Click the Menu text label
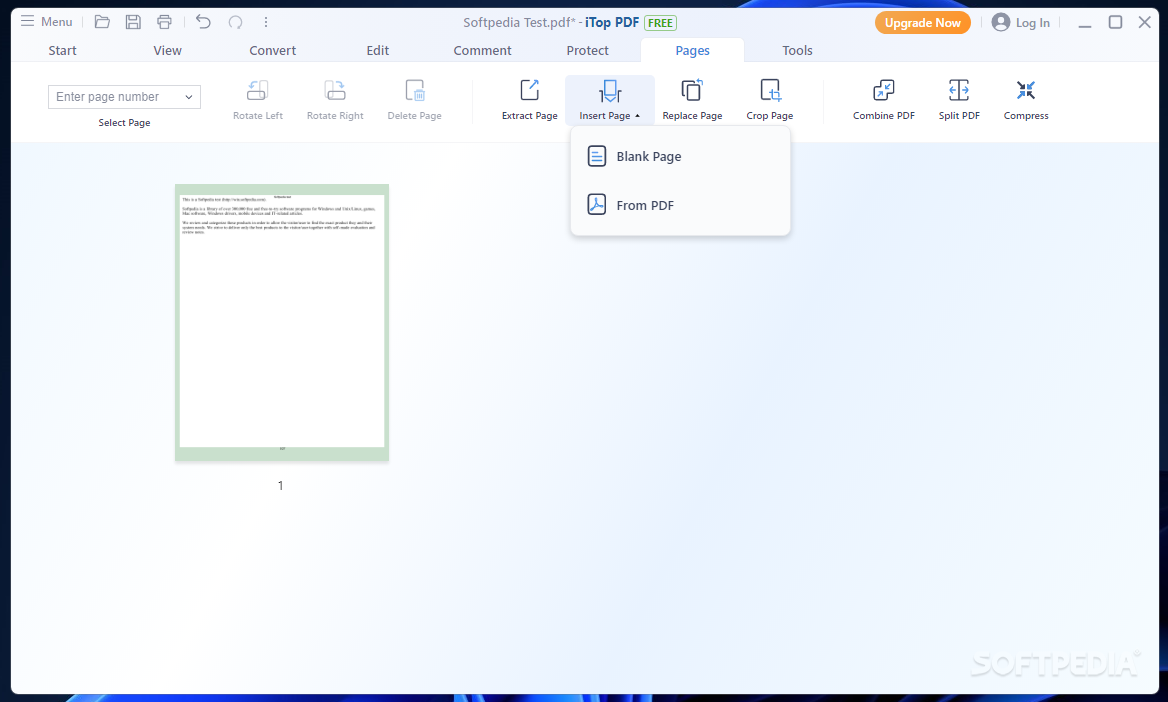This screenshot has width=1168, height=702. pos(57,22)
